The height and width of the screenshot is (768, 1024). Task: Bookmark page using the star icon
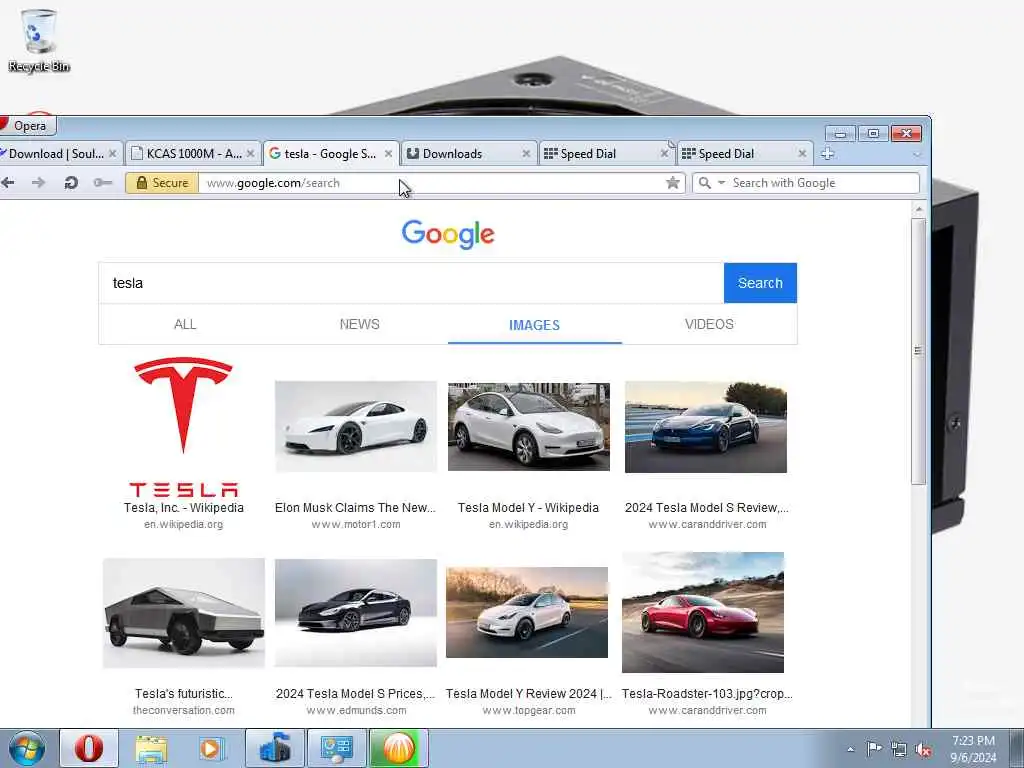tap(673, 183)
